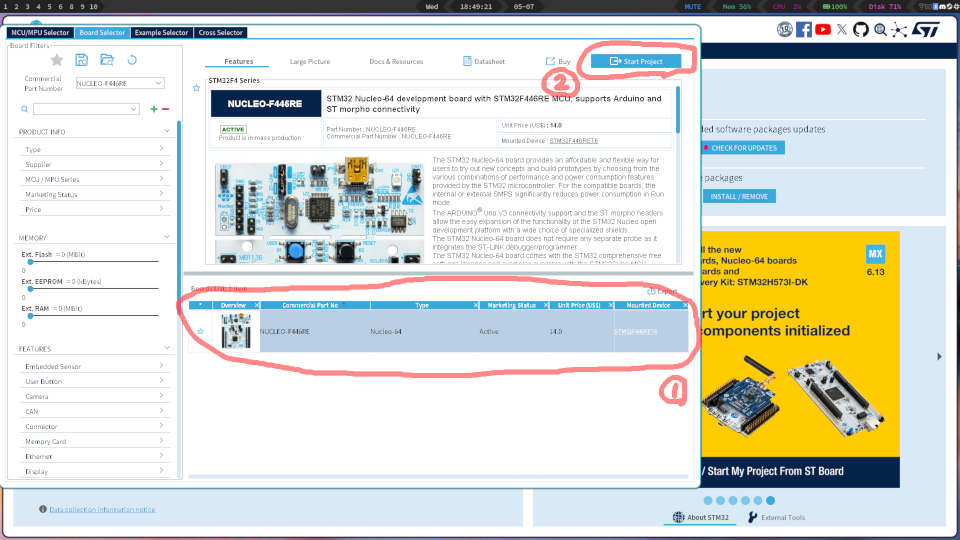Screen dimensions: 960x540
Task: Click the magnifier search icon in filters
Action: point(24,109)
